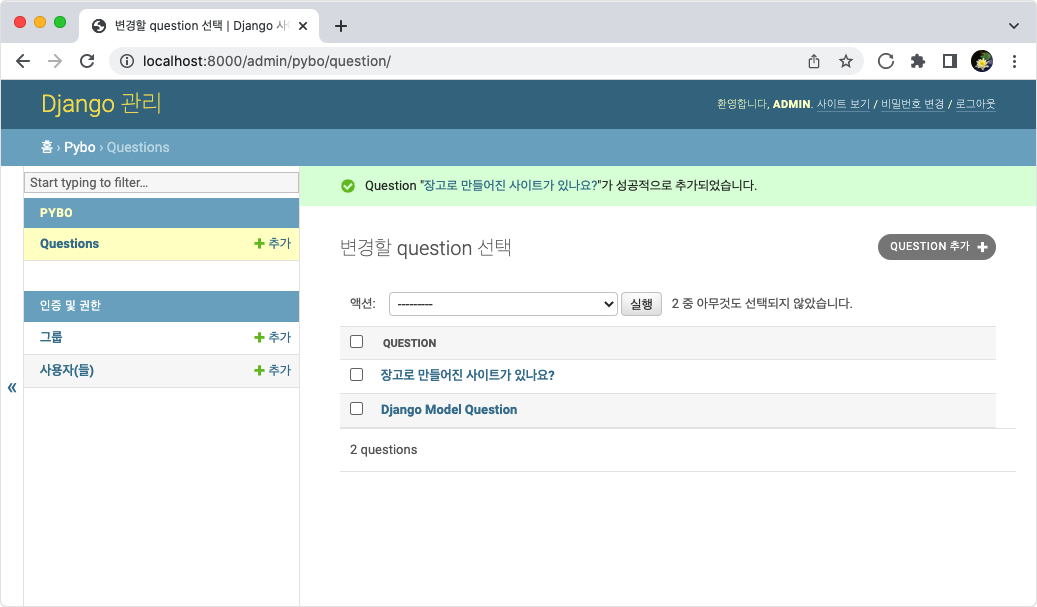Focus the Start typing to filter field

pyautogui.click(x=161, y=182)
